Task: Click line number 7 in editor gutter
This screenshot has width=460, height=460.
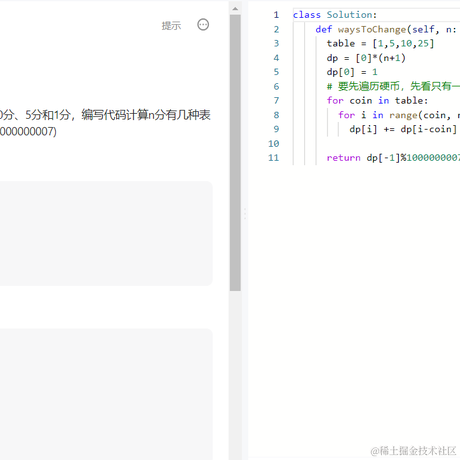Action: pyautogui.click(x=276, y=100)
